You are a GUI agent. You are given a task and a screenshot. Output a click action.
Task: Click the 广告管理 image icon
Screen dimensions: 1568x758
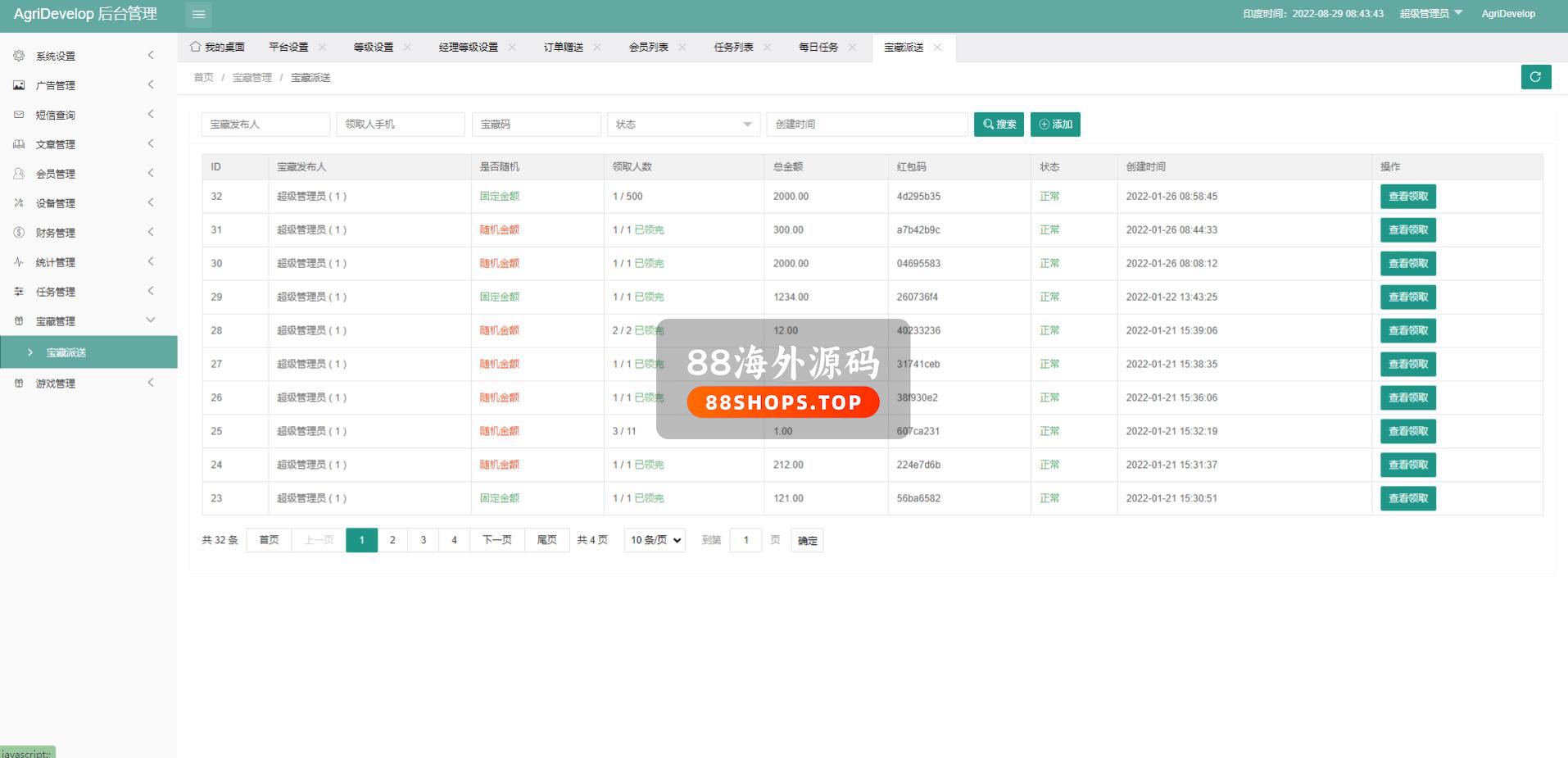[19, 85]
